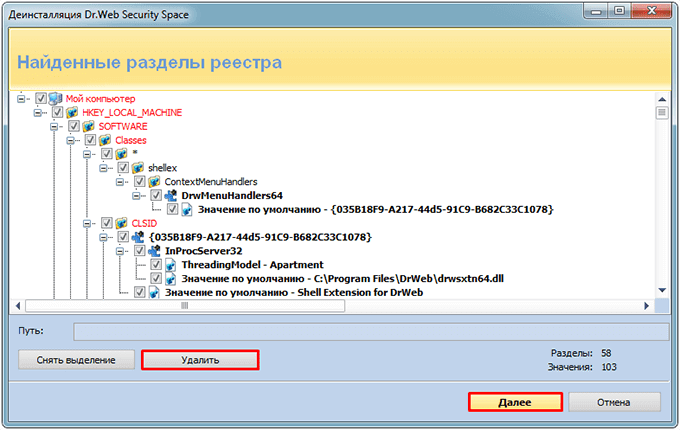Collapse the shellex node
Viewport: 680px width, 430px height.
pos(103,168)
